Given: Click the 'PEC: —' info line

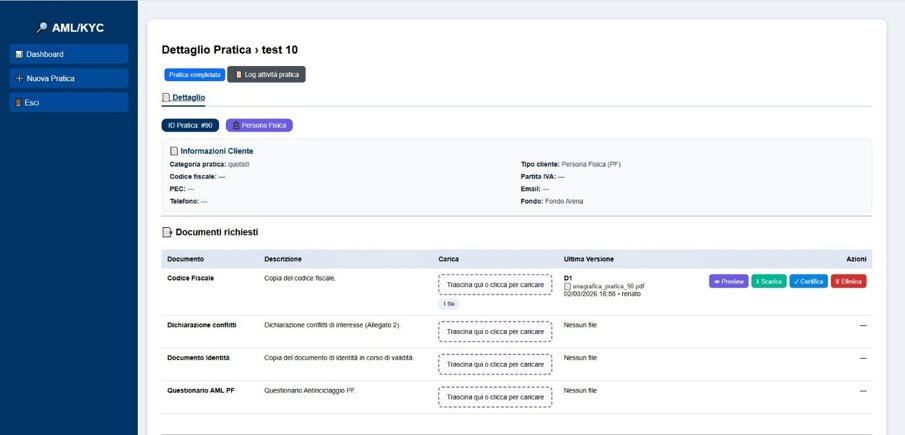Looking at the screenshot, I should pyautogui.click(x=182, y=189).
